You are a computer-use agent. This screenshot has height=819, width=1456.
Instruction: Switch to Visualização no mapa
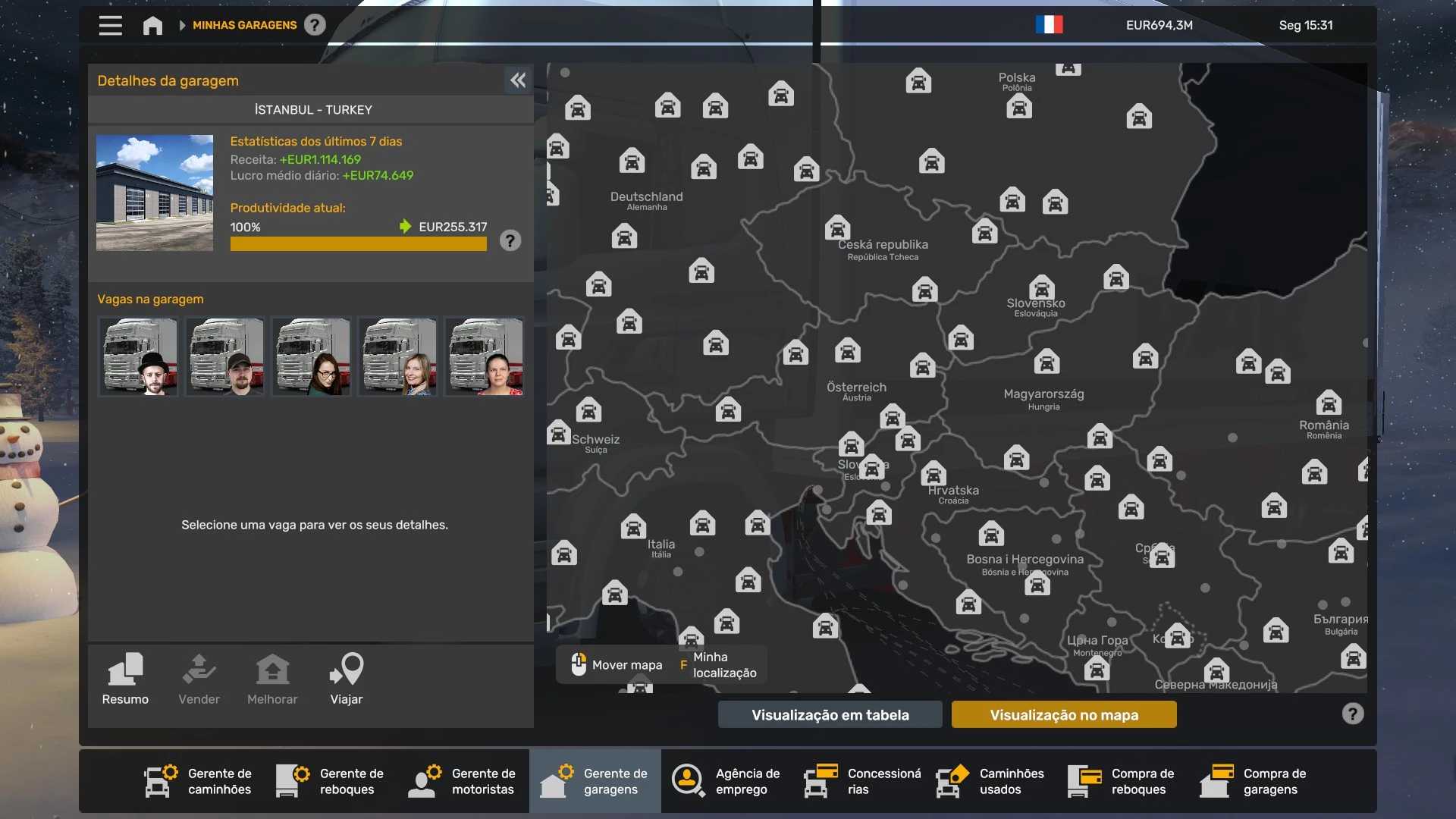[x=1063, y=714]
